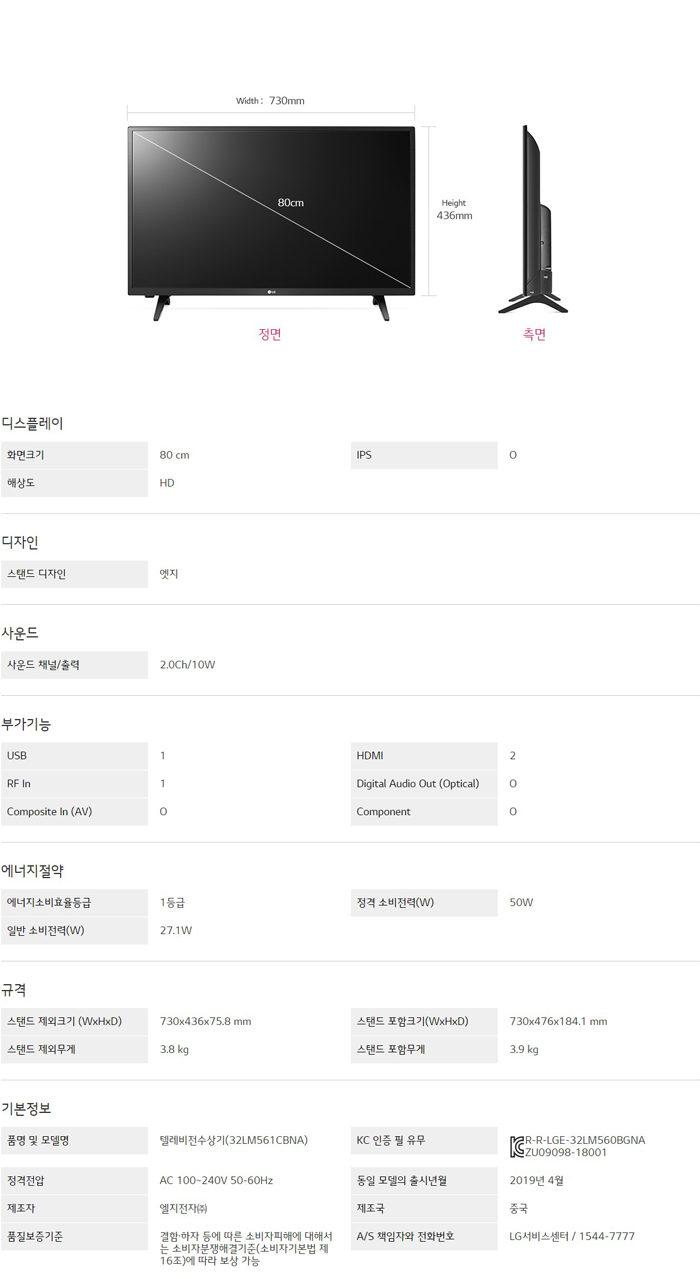
Task: Click the LG서비스센터 / 1544-7777 phone text
Action: point(572,1236)
